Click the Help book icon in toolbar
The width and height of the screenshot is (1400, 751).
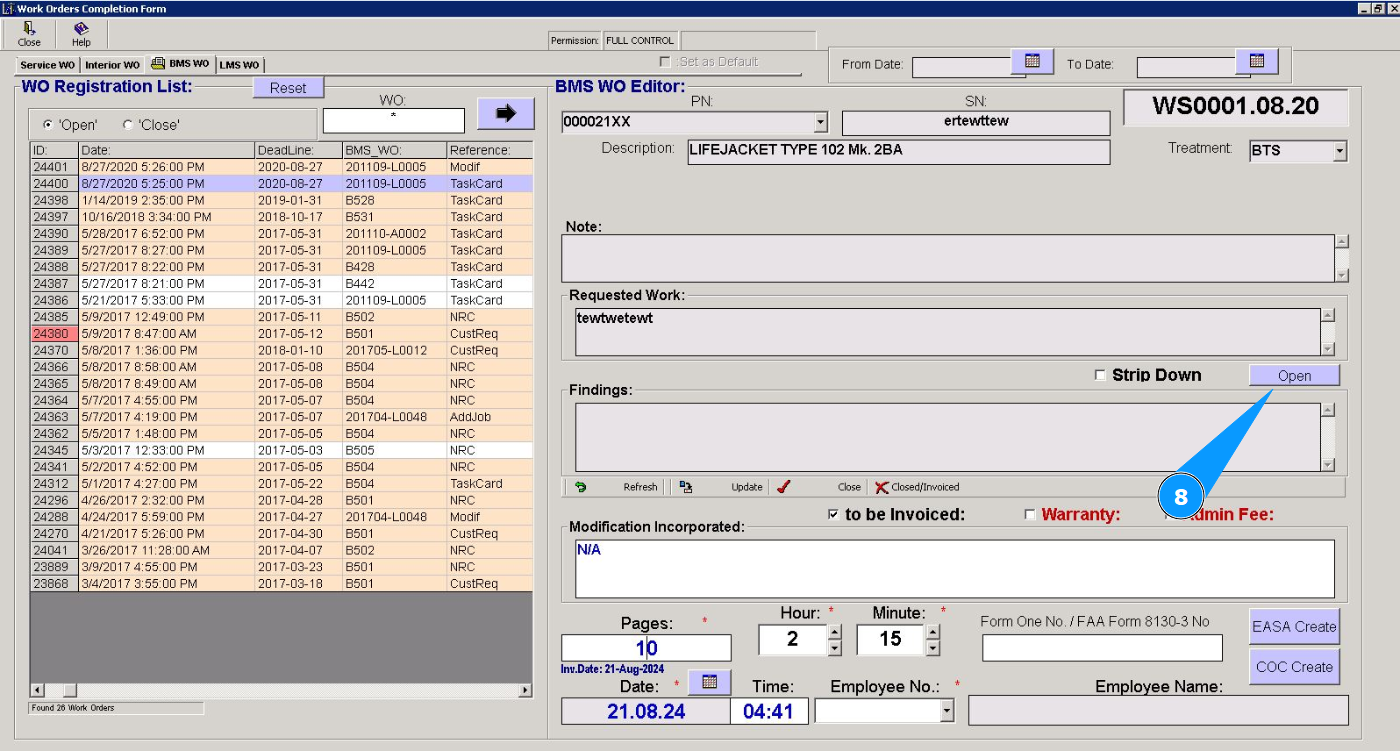(x=81, y=29)
